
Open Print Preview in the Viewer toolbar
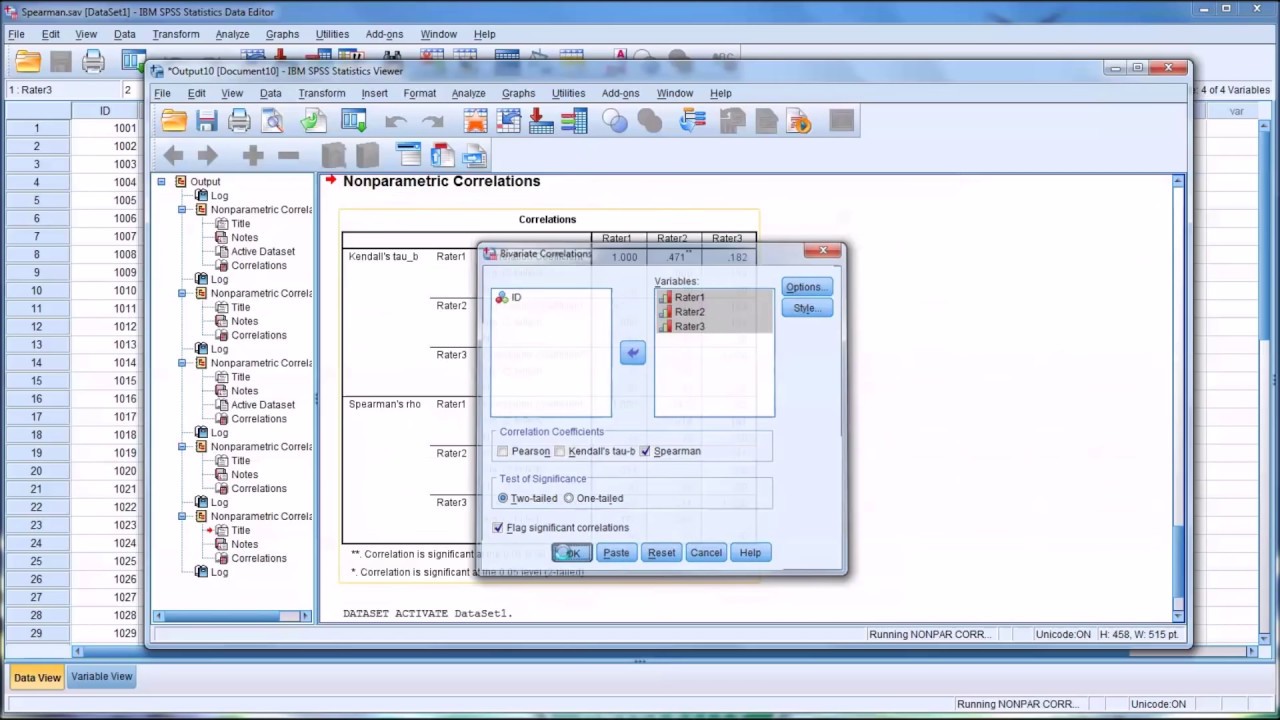click(x=272, y=121)
